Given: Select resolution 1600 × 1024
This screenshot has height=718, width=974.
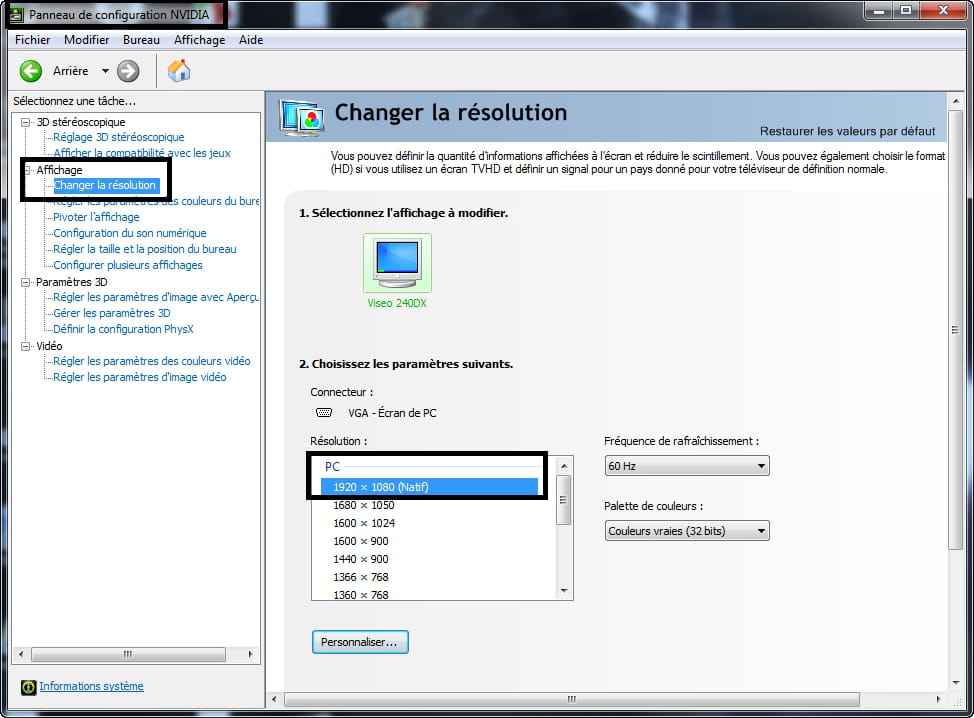Looking at the screenshot, I should pyautogui.click(x=364, y=523).
